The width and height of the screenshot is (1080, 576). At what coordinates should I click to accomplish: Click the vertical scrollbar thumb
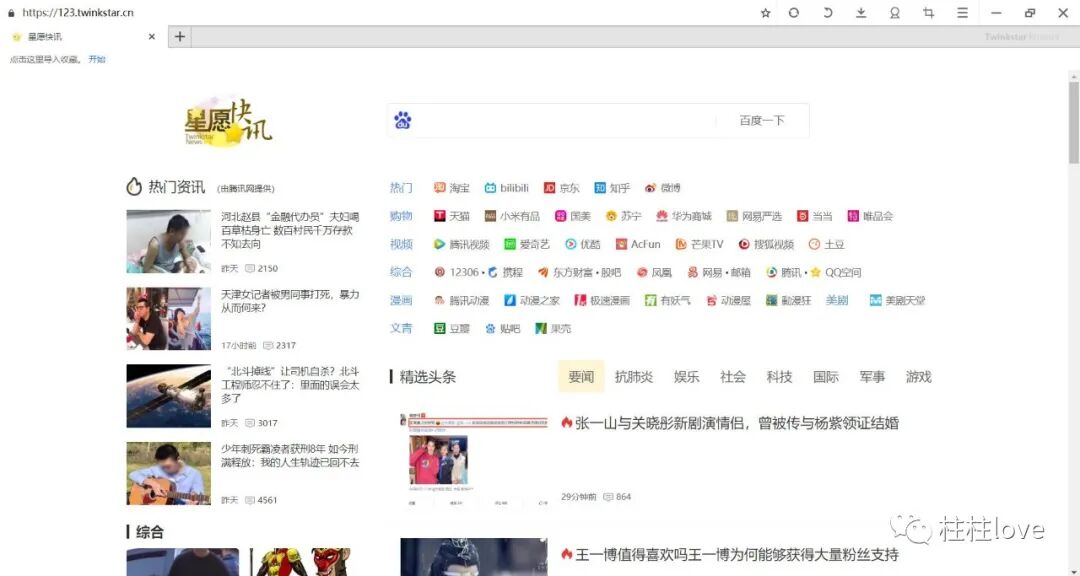tap(1074, 122)
